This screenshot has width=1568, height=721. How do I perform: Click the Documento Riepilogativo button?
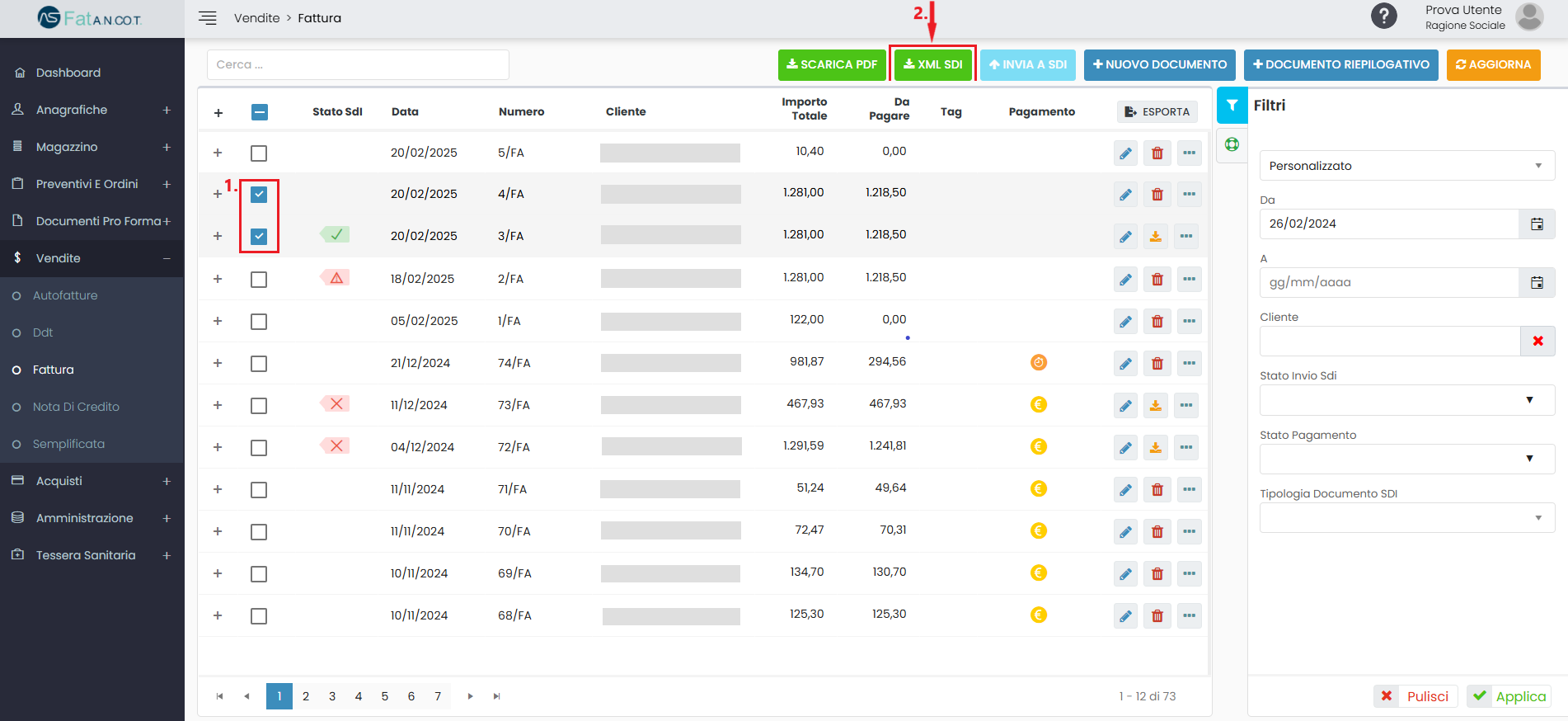click(1341, 65)
